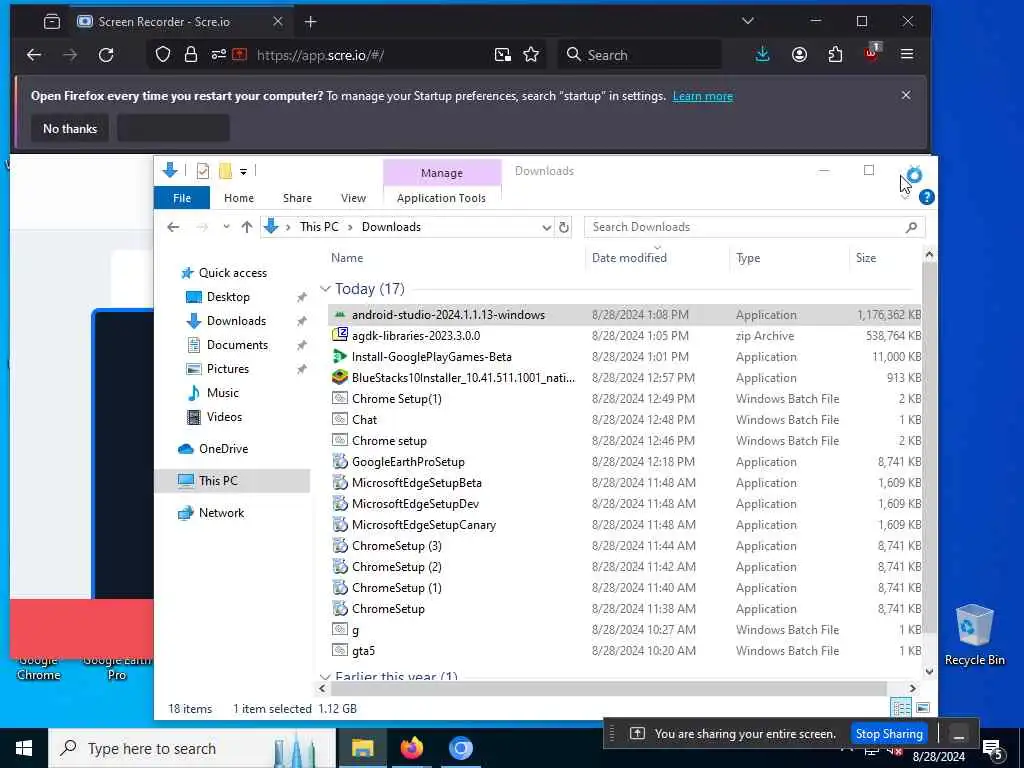Open View ribbon tab

[353, 198]
